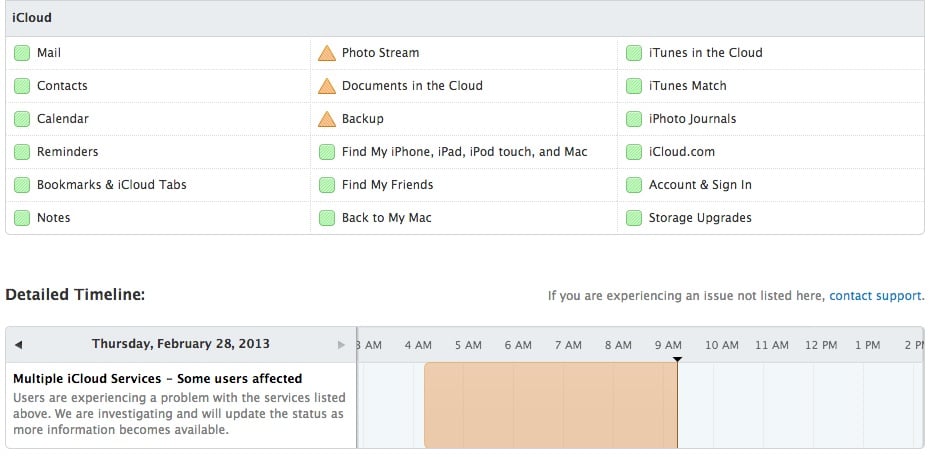Viewport: 933px width, 457px height.
Task: Select the Bookmarks & iCloud Tabs label
Action: [x=112, y=185]
